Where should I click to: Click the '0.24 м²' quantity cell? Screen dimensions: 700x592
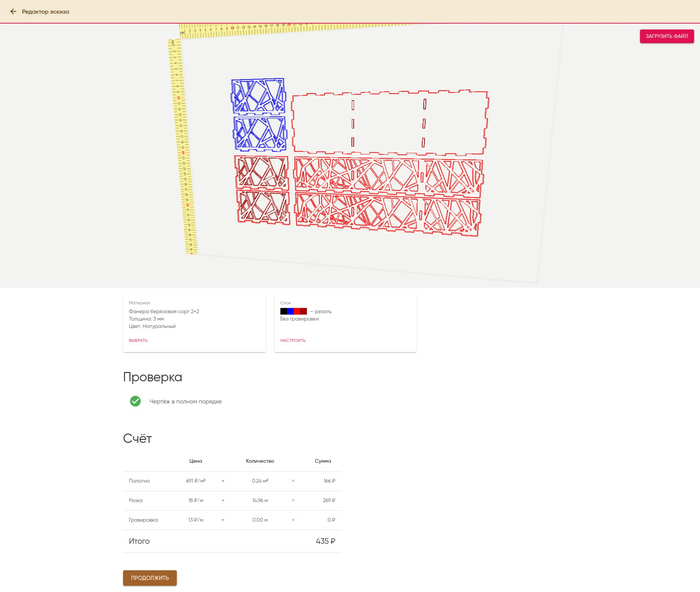point(260,481)
